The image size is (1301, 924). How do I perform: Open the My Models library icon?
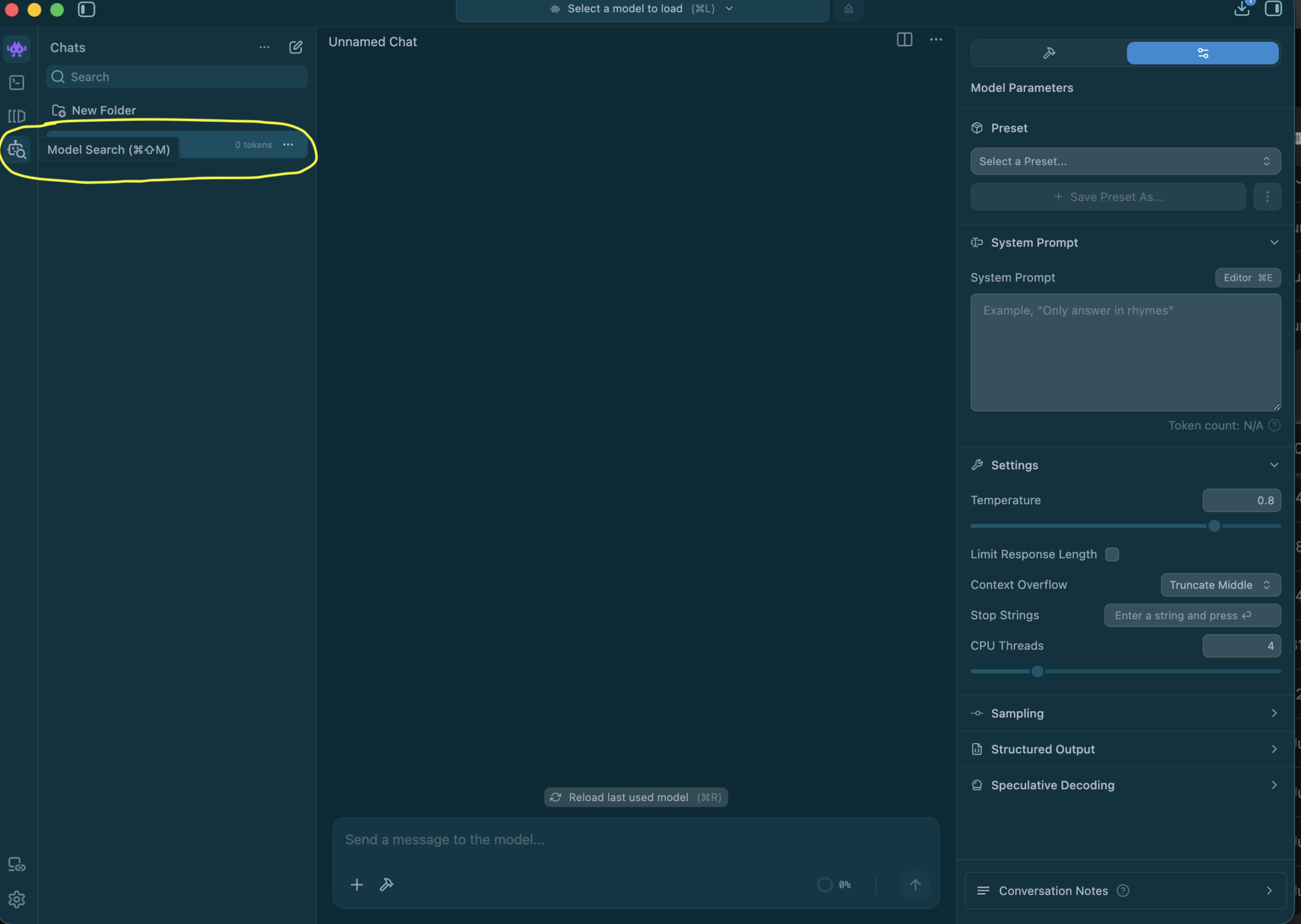16,117
